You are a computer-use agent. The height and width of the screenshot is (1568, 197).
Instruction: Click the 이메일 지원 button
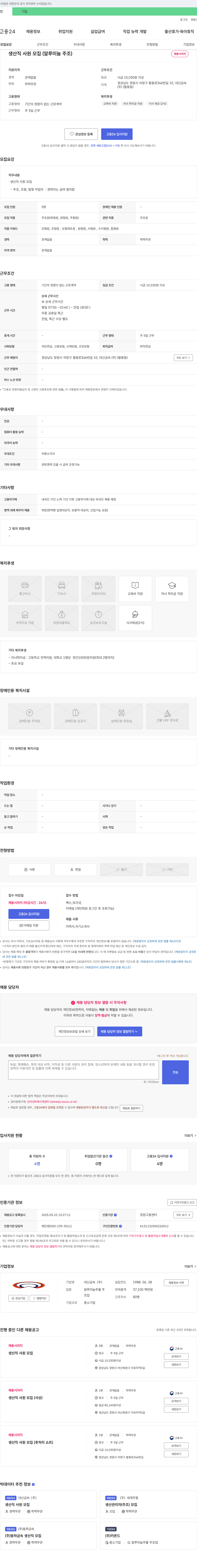coord(29,925)
